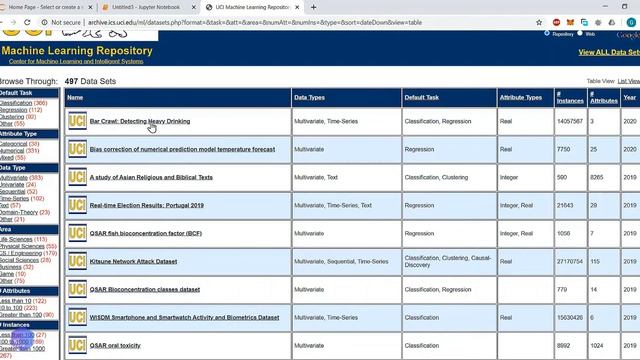Close the Home Page browser tab

(x=90, y=7)
